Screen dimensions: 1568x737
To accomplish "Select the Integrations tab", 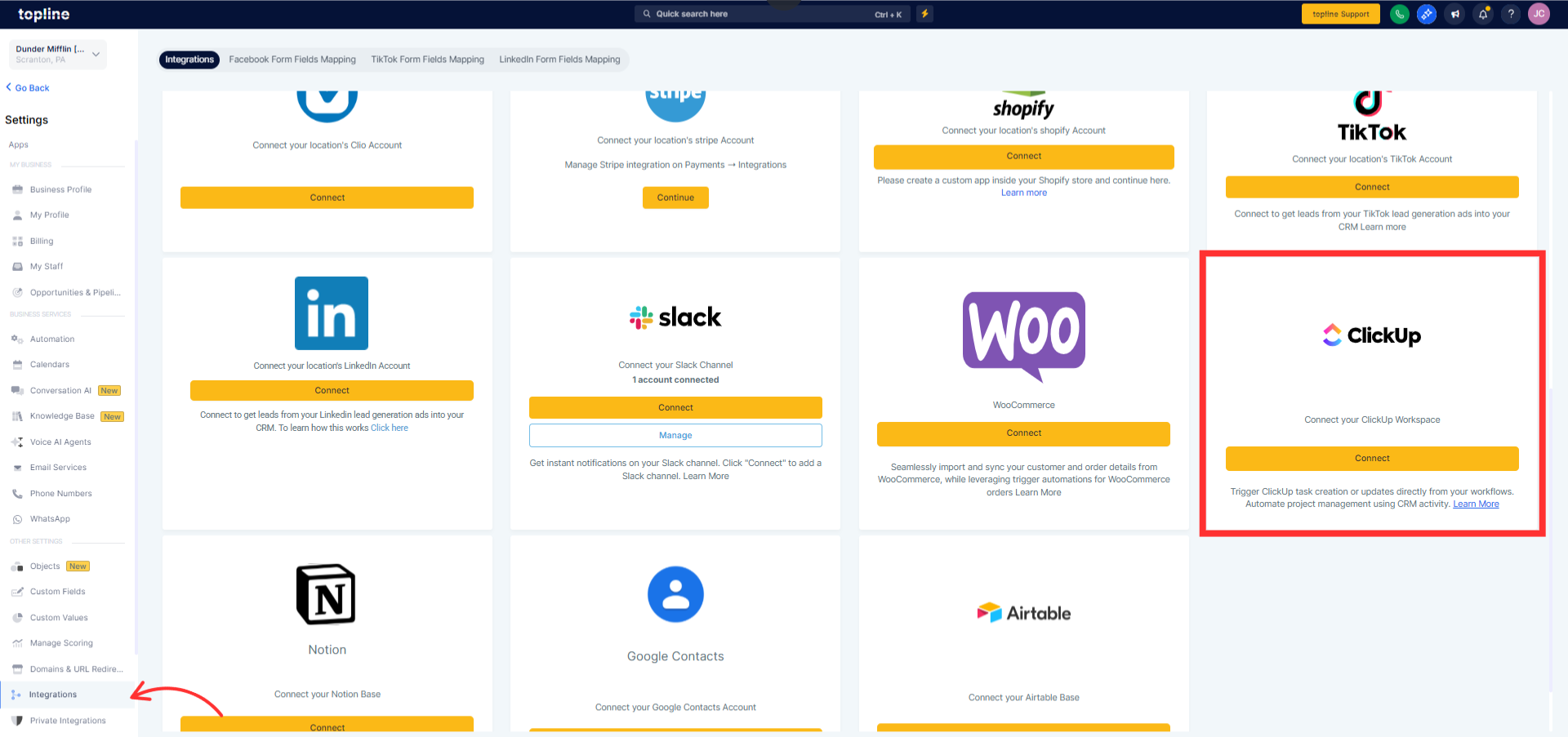I will pos(189,60).
